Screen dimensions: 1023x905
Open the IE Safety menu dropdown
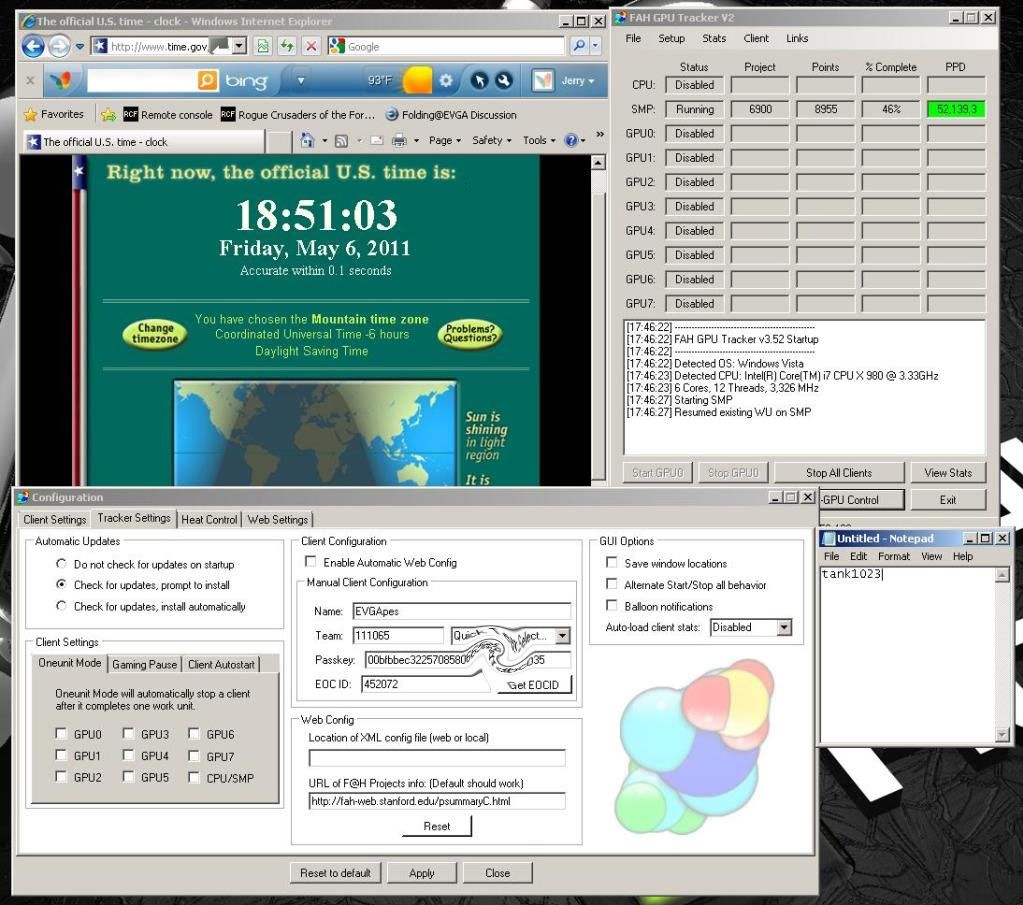click(x=491, y=141)
